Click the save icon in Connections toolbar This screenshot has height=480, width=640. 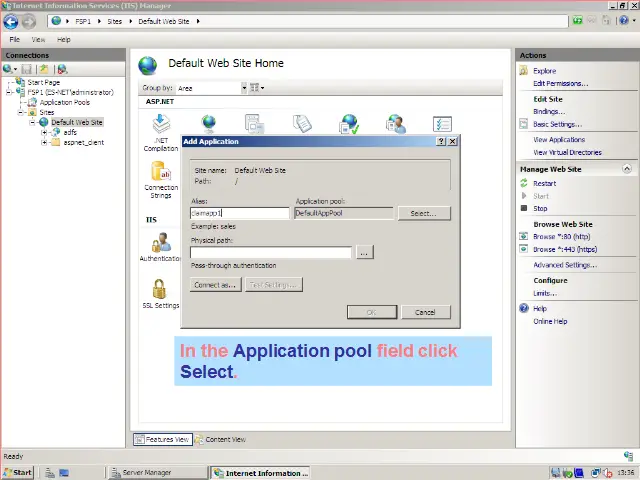27,69
